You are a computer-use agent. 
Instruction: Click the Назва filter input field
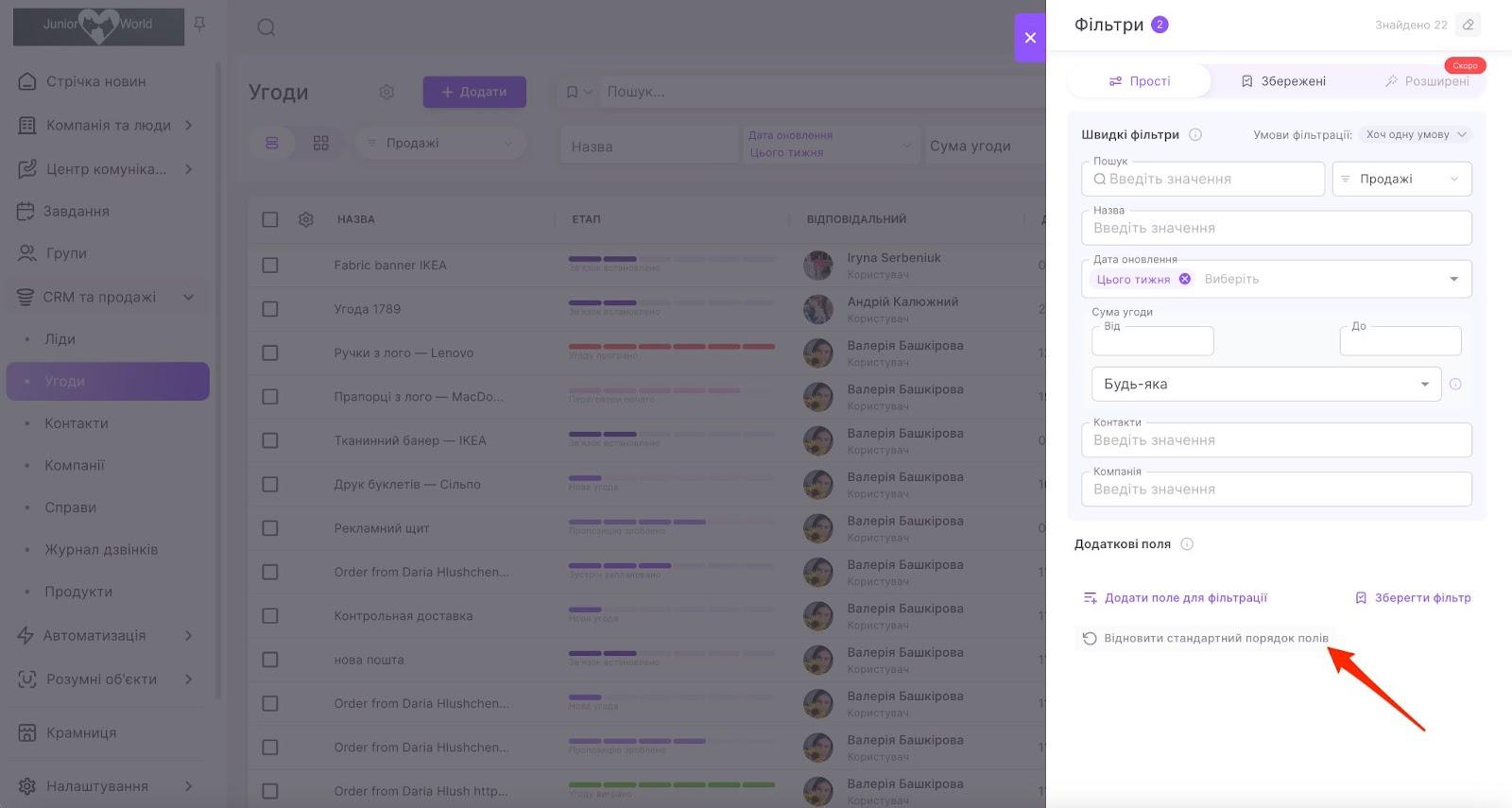pos(1276,228)
